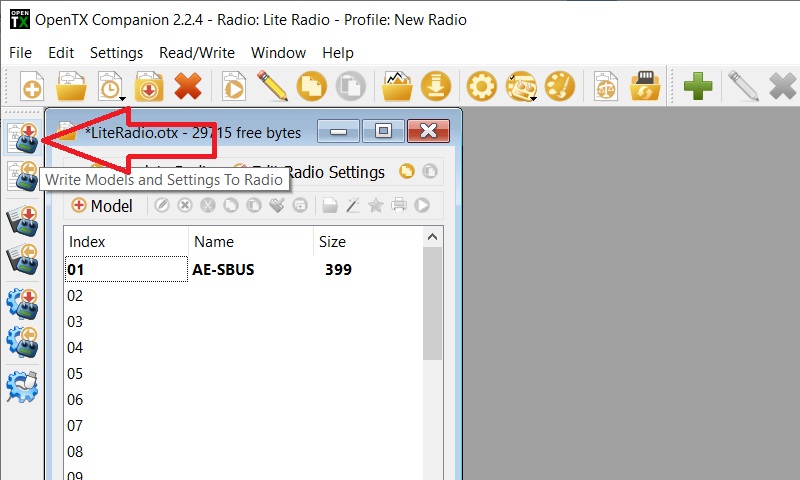Image resolution: width=800 pixels, height=480 pixels.
Task: Click the cut model scissors icon
Action: click(208, 206)
